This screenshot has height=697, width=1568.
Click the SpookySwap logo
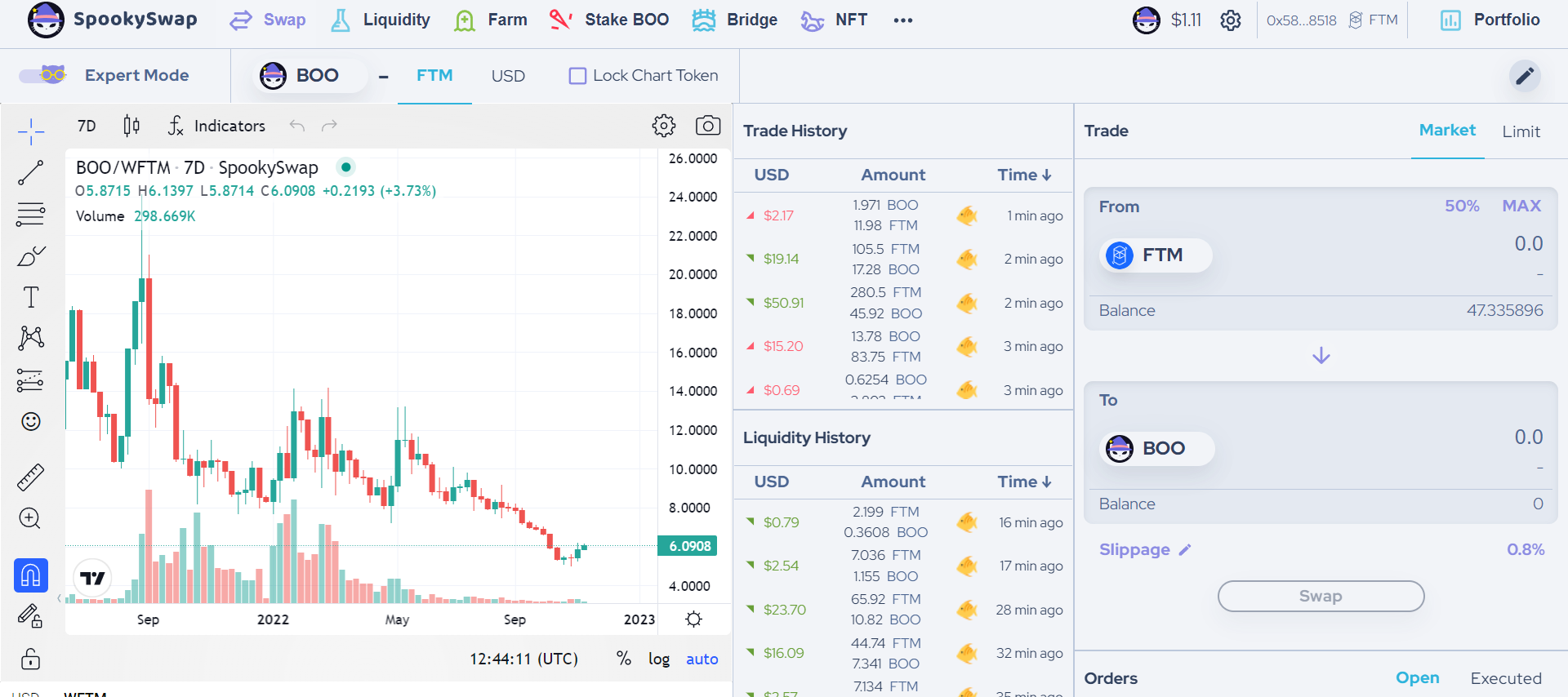pos(113,20)
